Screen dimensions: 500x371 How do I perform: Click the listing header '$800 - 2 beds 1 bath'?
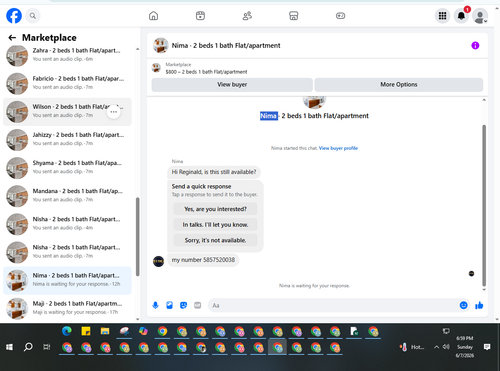[x=206, y=72]
